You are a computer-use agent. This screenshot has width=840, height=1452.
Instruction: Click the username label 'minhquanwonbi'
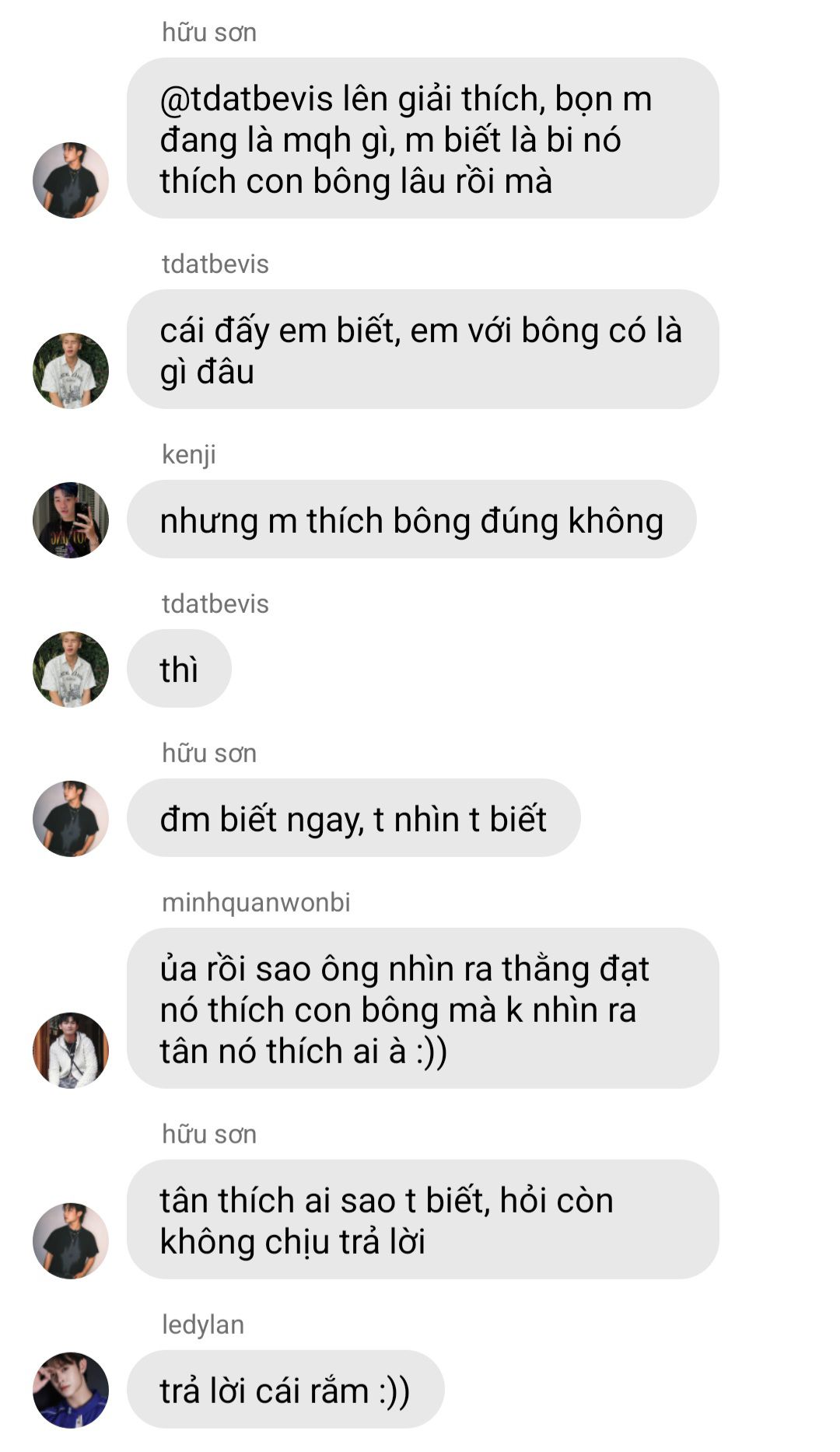[x=256, y=902]
